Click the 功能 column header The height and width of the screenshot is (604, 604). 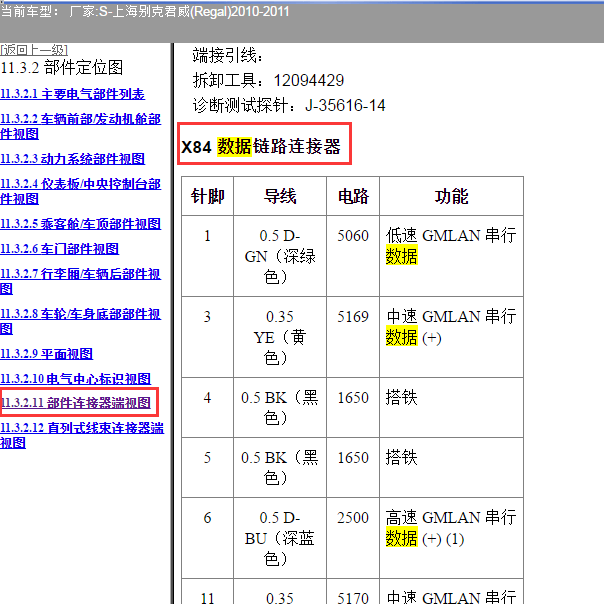point(451,196)
